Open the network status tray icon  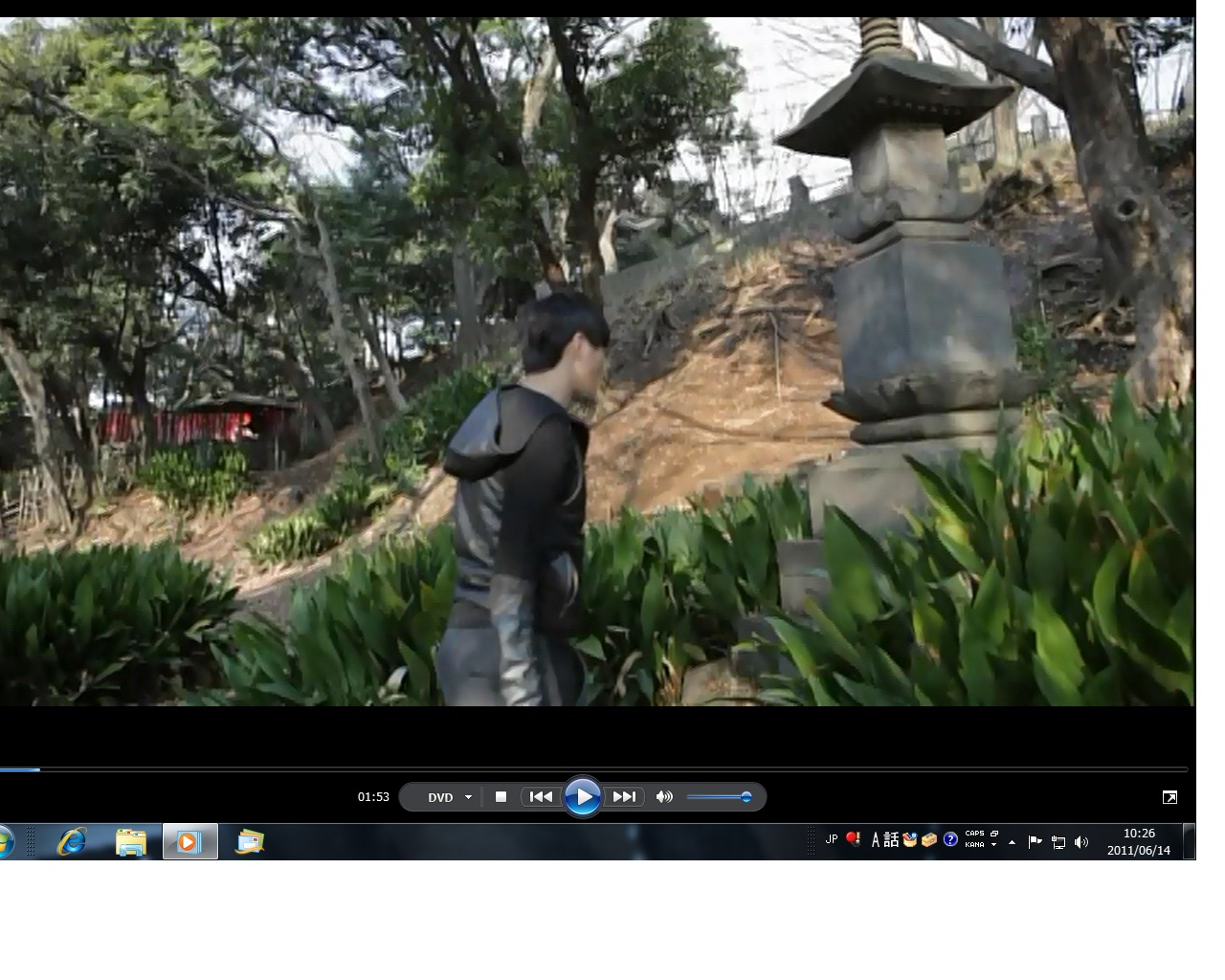click(x=1058, y=842)
